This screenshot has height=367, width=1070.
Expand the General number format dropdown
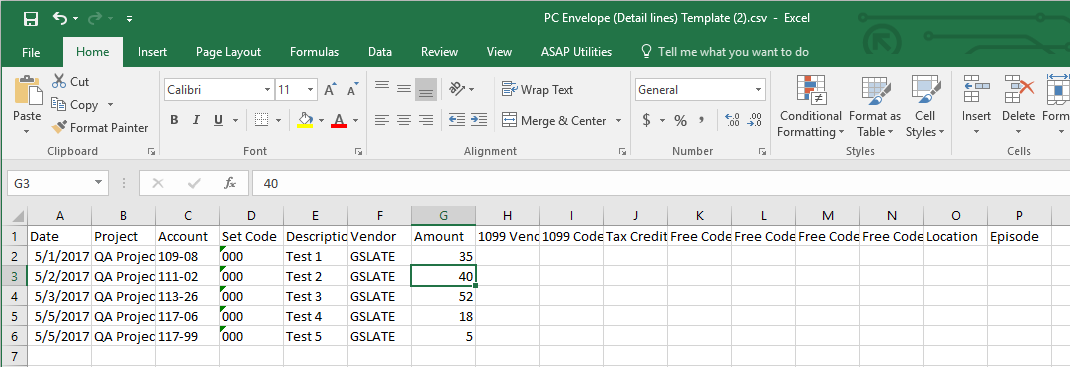click(x=759, y=89)
